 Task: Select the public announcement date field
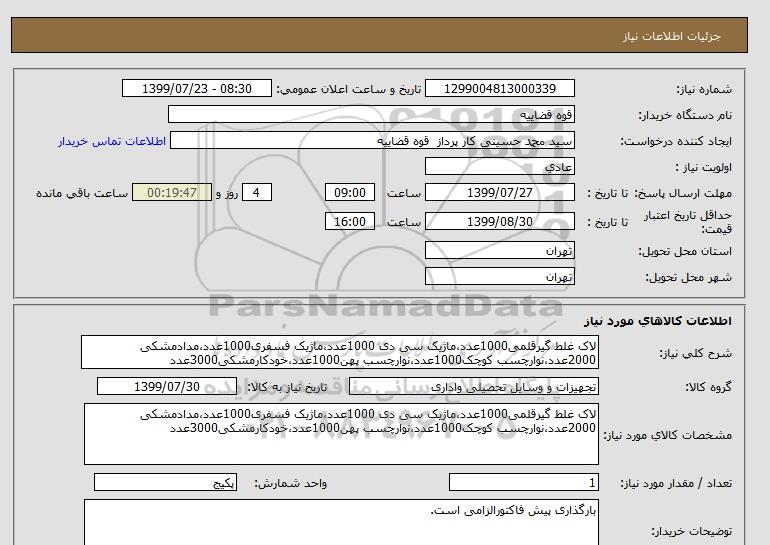(196, 88)
